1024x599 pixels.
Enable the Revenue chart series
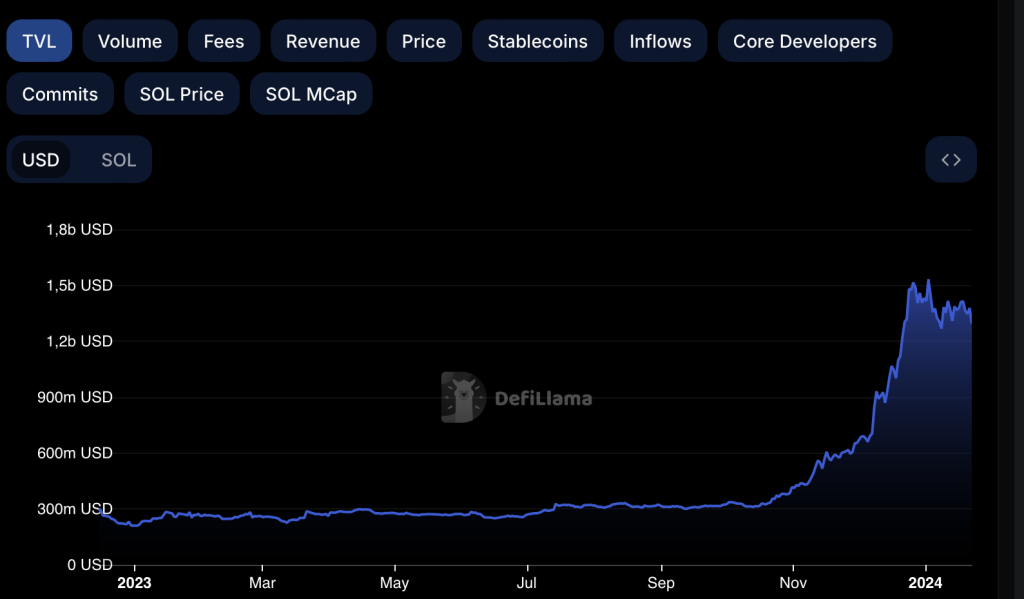pos(323,41)
